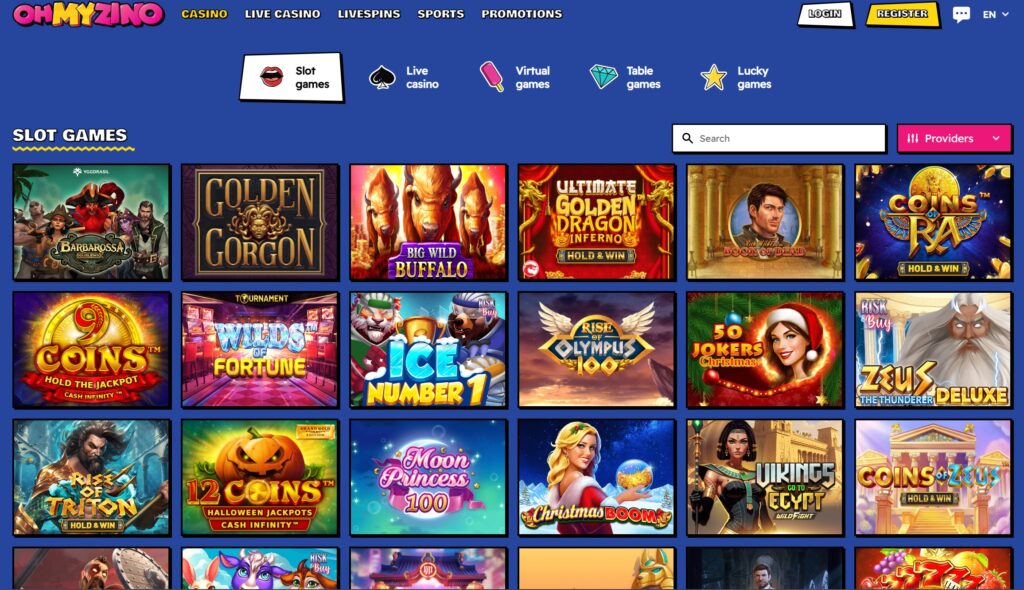Select the spade Live casino icon
Viewport: 1024px width, 590px height.
382,77
